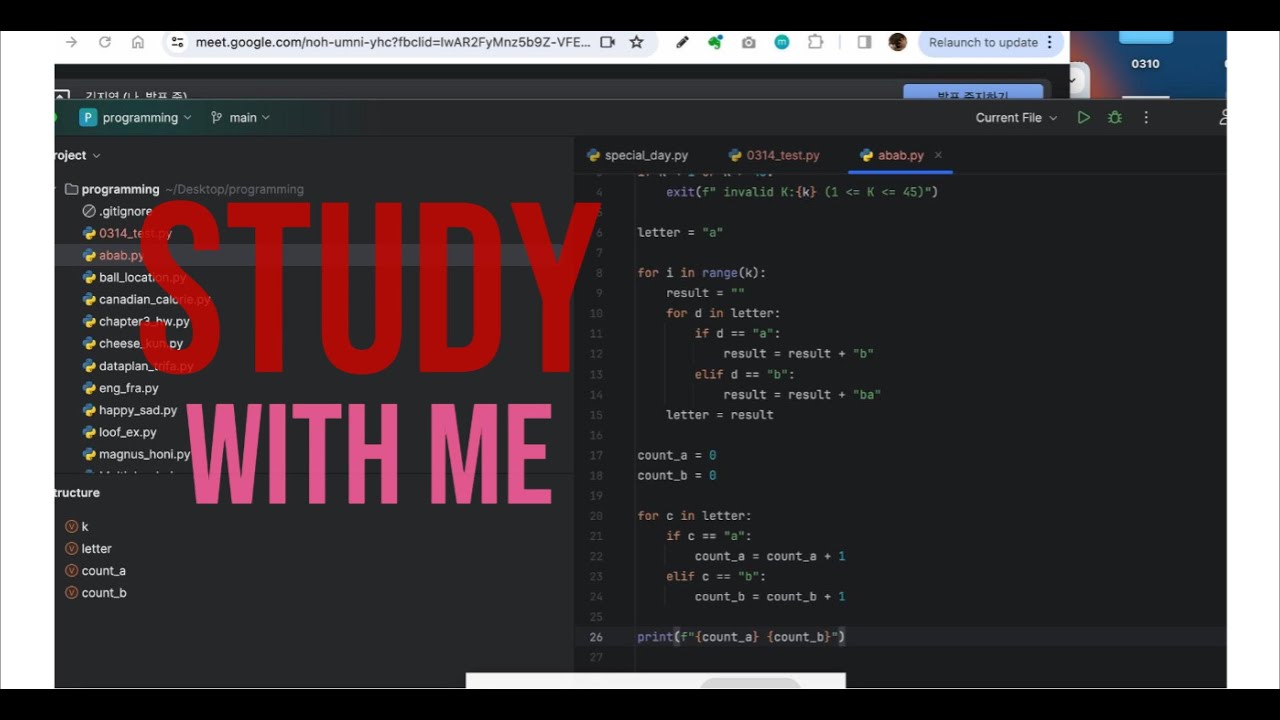Open magnus_honi.py in the project tree

(136, 454)
